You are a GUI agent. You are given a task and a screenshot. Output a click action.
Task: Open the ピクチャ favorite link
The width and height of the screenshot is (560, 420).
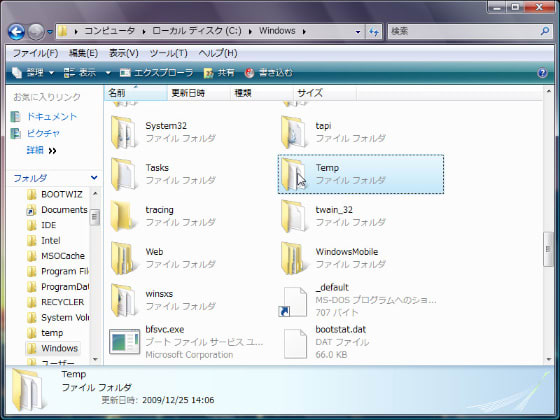coord(43,133)
